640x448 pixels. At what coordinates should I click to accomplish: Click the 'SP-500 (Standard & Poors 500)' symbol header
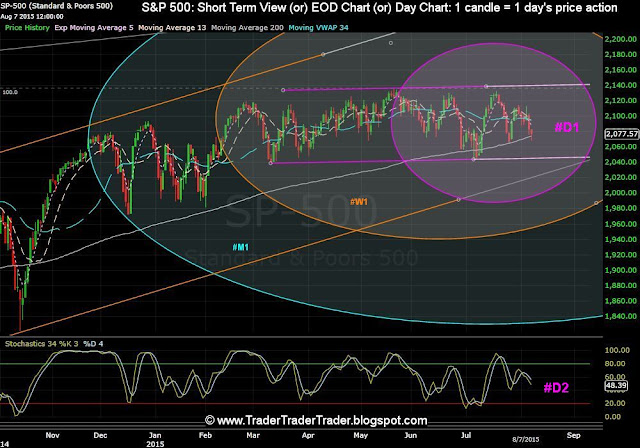(x=56, y=6)
